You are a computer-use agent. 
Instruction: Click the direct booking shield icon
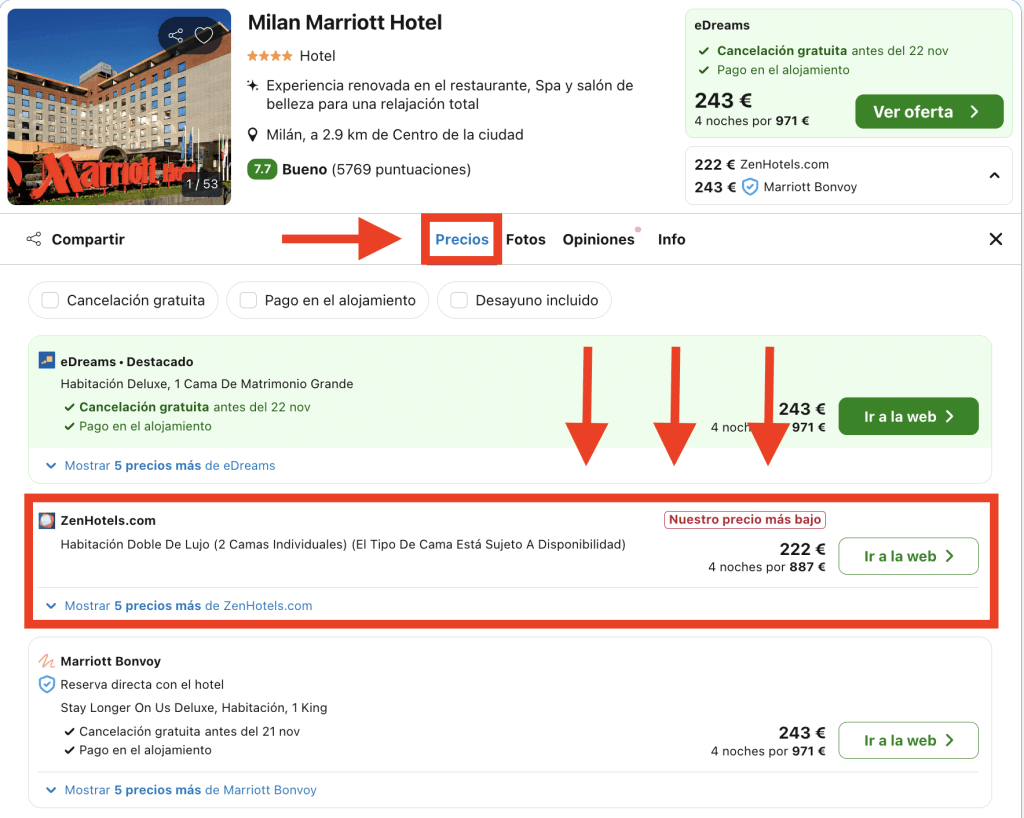(x=46, y=685)
